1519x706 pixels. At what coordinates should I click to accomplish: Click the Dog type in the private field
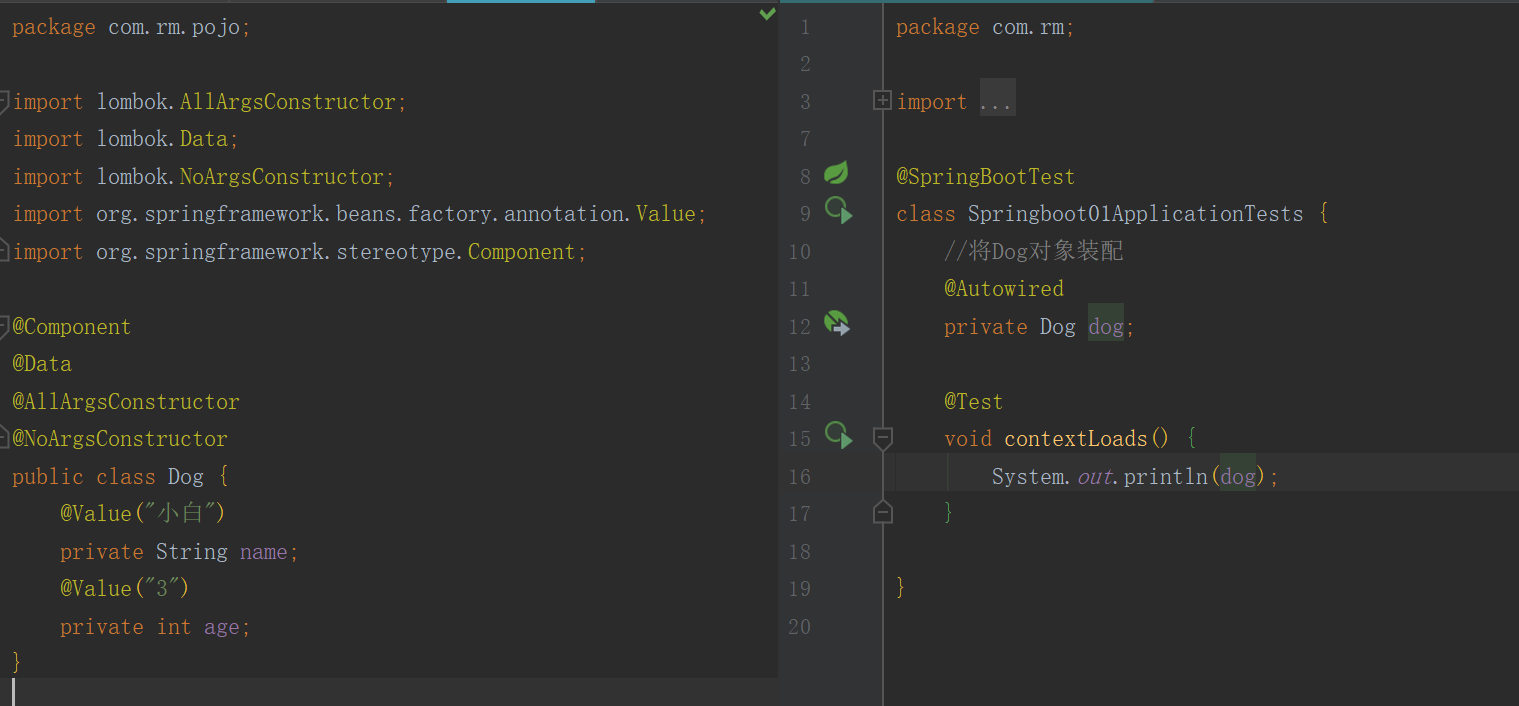pyautogui.click(x=1057, y=327)
